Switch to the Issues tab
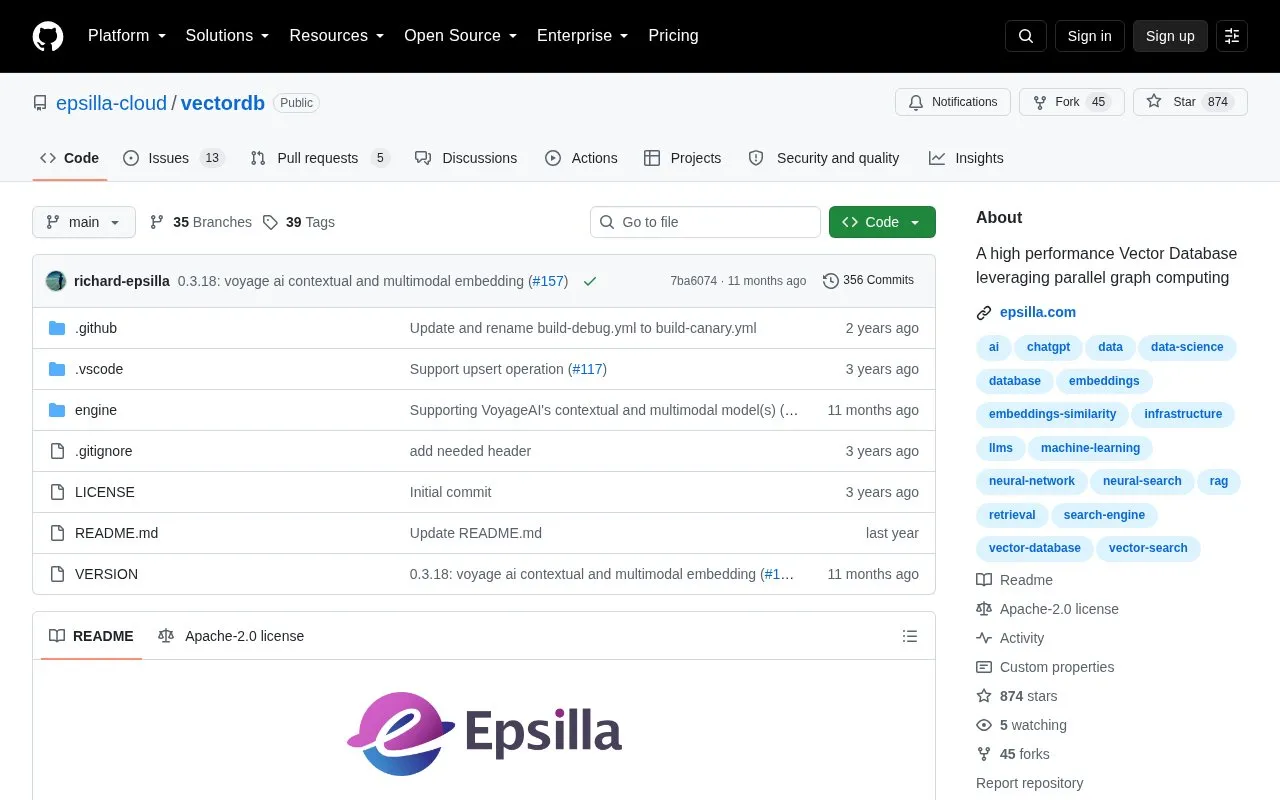The image size is (1280, 800). [174, 158]
